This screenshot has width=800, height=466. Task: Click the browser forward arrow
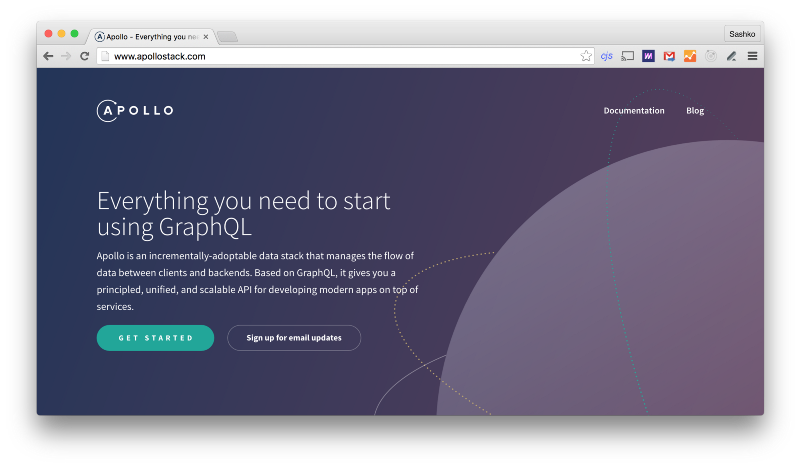(x=66, y=56)
